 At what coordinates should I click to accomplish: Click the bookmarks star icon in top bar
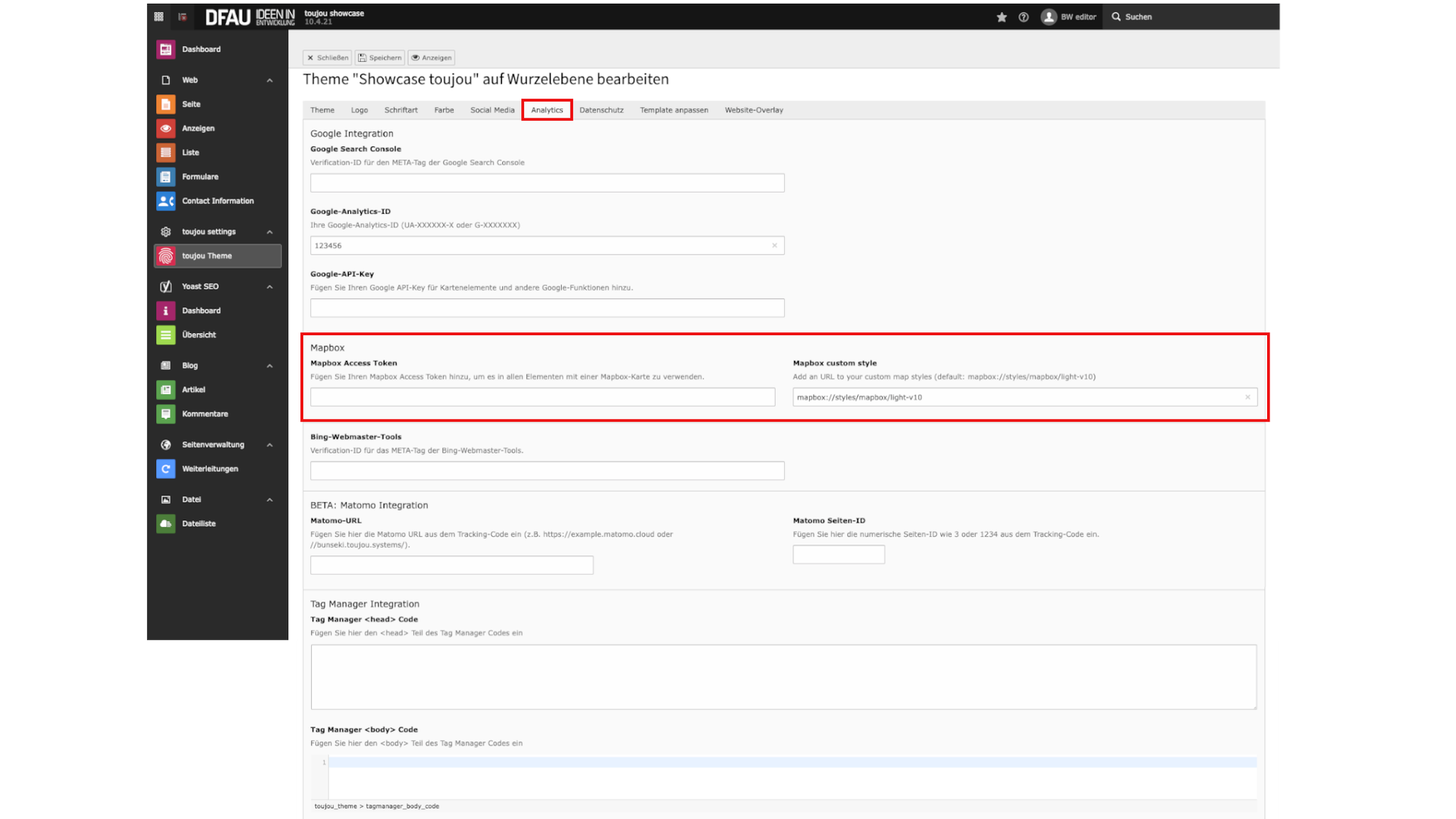point(1002,17)
